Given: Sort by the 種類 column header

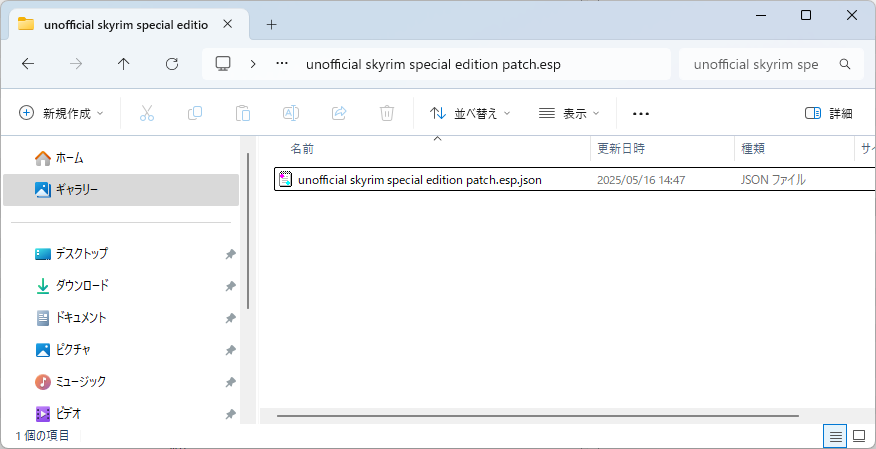Looking at the screenshot, I should [x=753, y=149].
